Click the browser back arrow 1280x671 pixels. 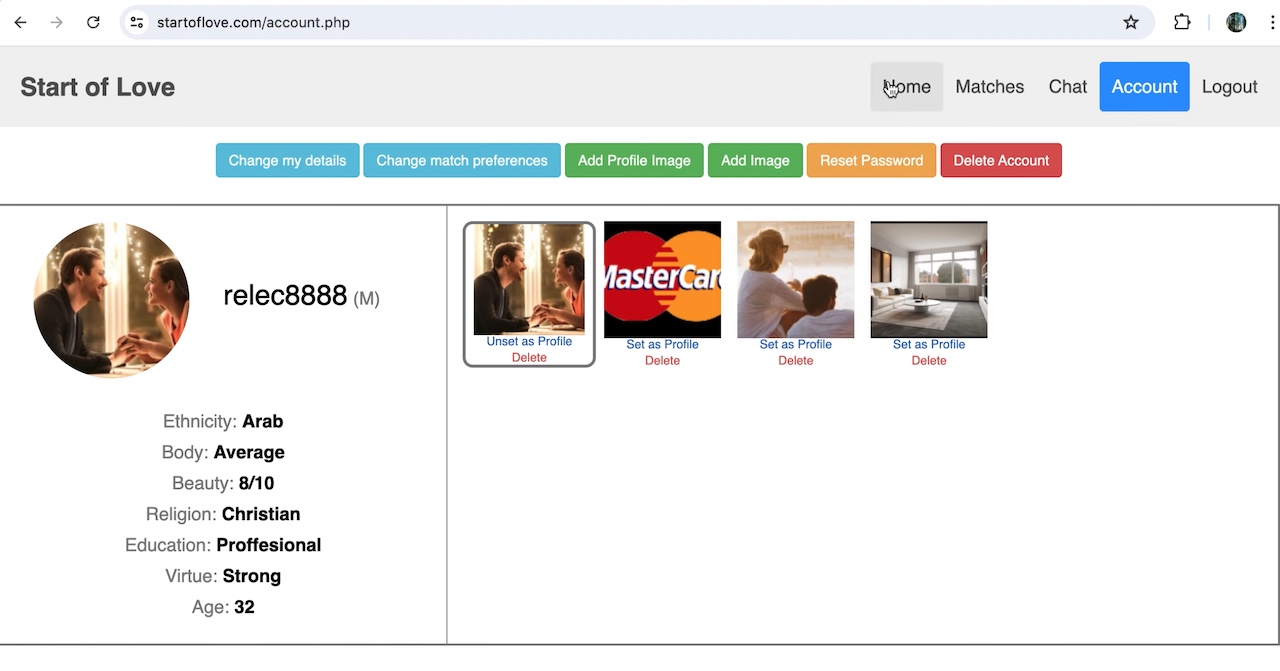[20, 22]
